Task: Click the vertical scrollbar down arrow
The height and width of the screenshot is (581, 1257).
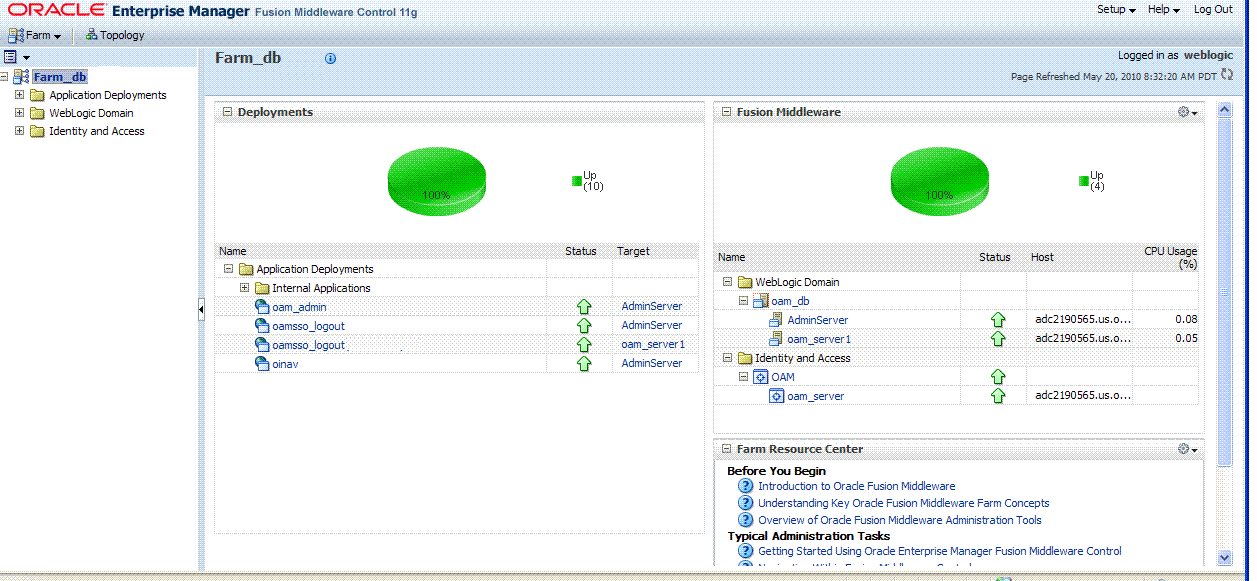Action: (1225, 558)
